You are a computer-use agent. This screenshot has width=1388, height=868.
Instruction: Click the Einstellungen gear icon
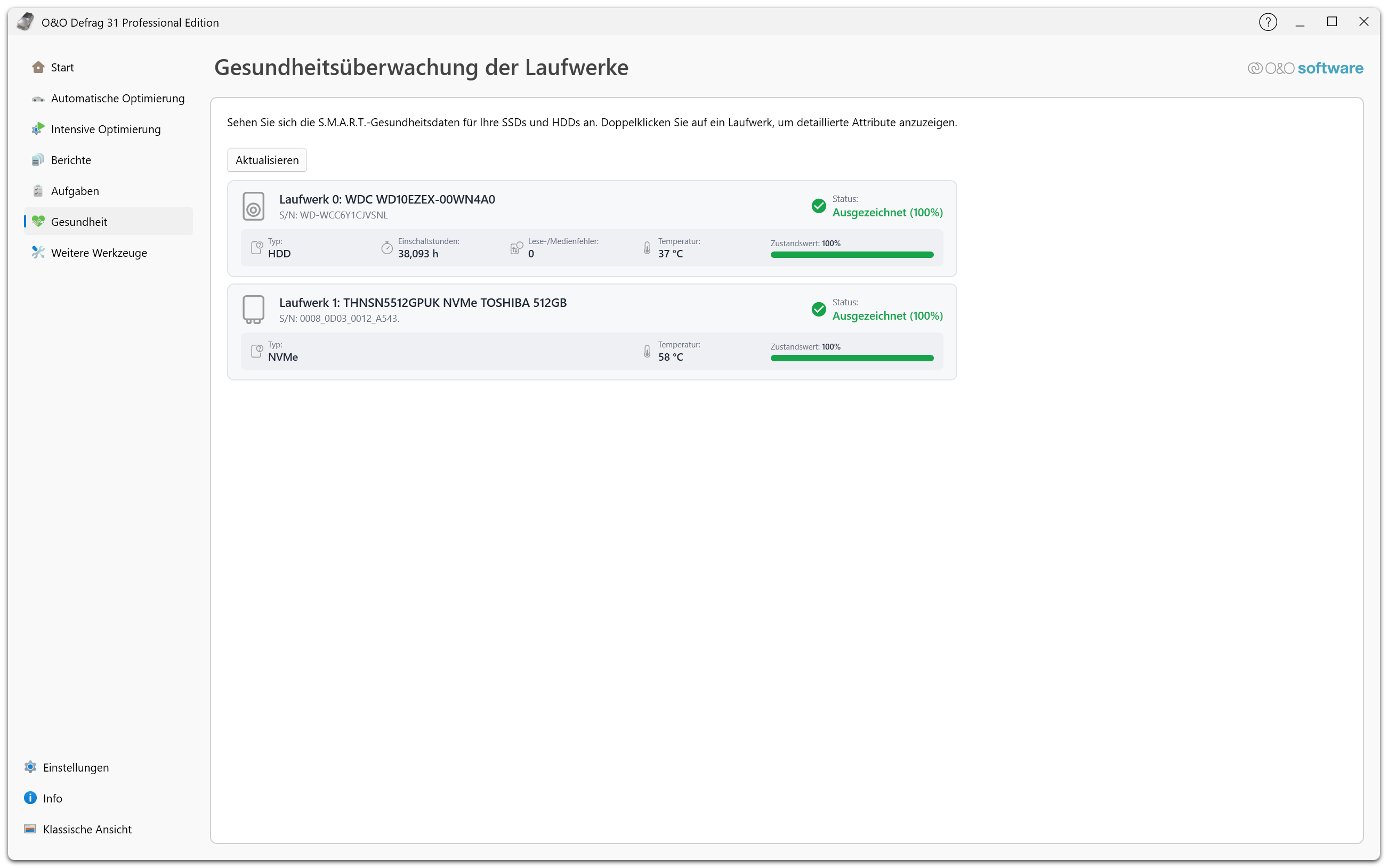(x=29, y=767)
